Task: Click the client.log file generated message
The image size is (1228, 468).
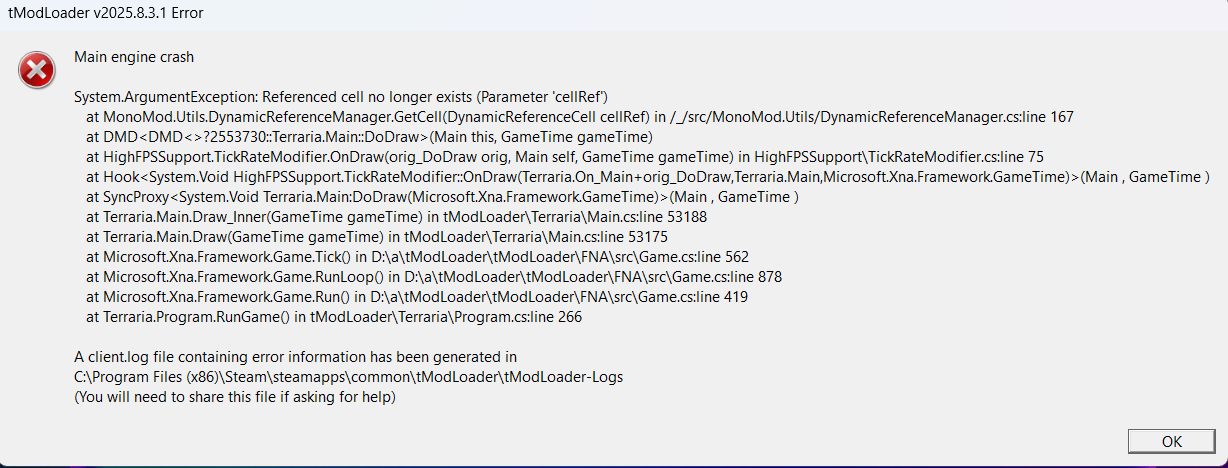Action: coord(295,357)
